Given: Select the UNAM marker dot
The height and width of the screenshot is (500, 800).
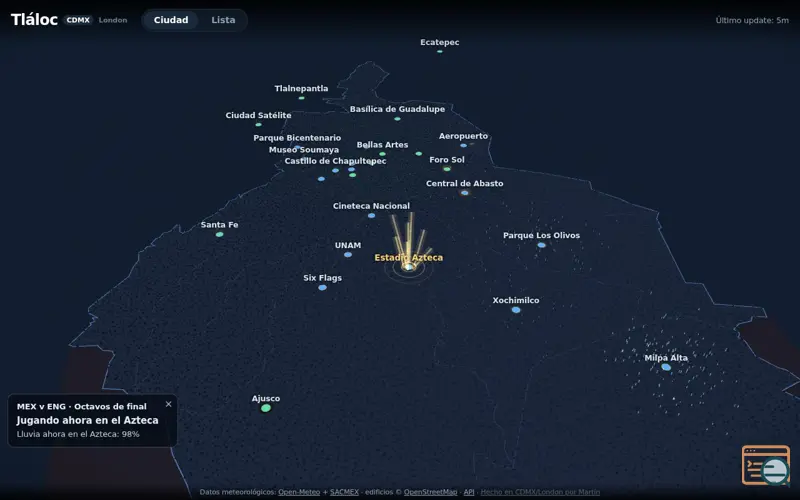Looking at the screenshot, I should tap(347, 255).
